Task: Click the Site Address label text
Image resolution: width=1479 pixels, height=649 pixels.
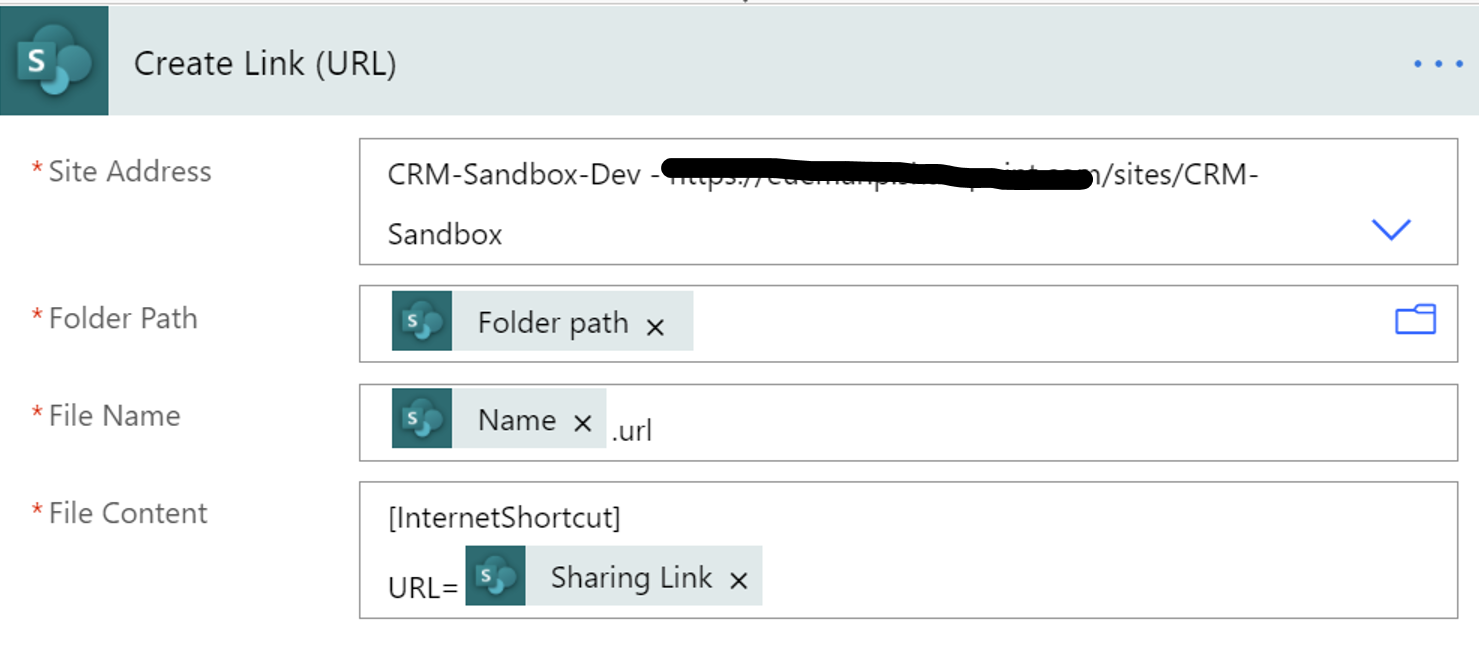Action: coord(130,170)
